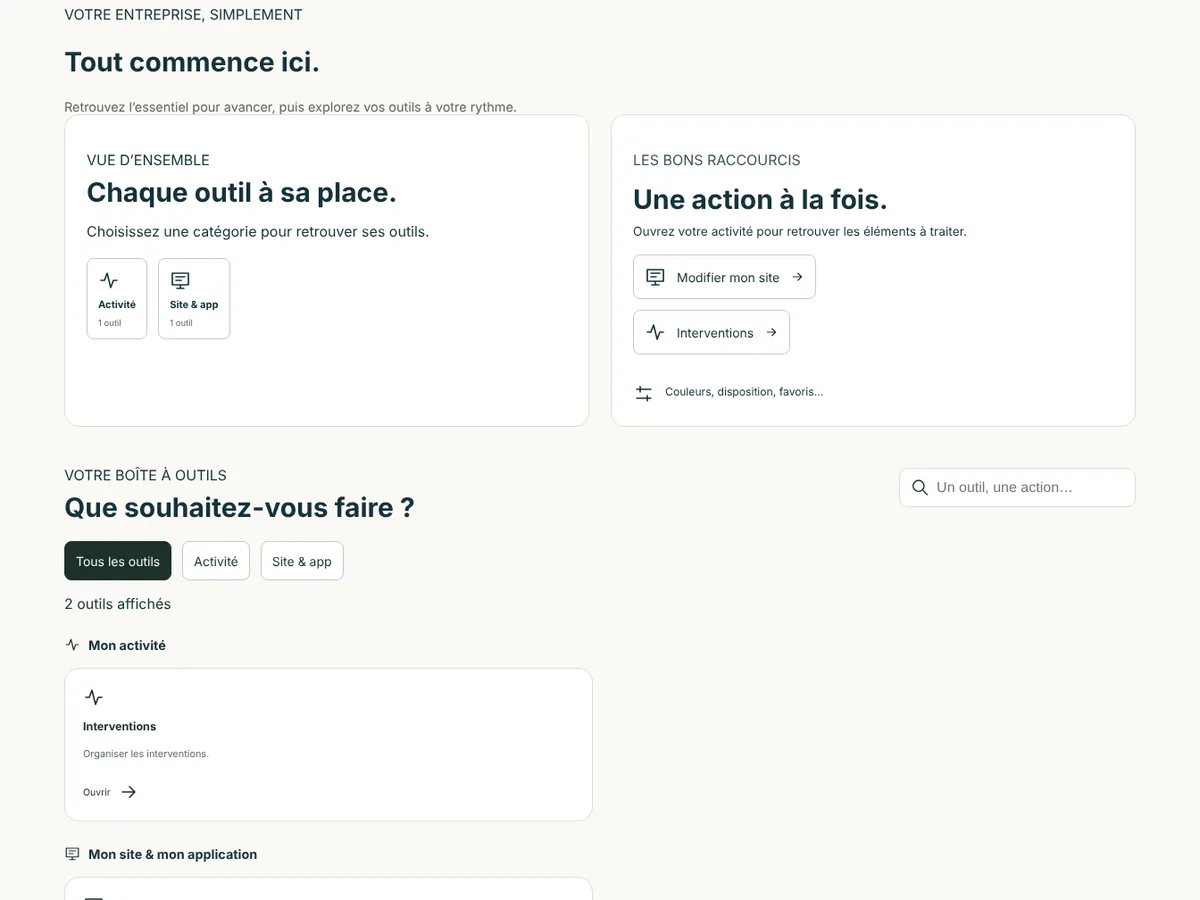Click the pulse icon in Interventions tool card
This screenshot has height=900, width=1200.
tap(93, 697)
